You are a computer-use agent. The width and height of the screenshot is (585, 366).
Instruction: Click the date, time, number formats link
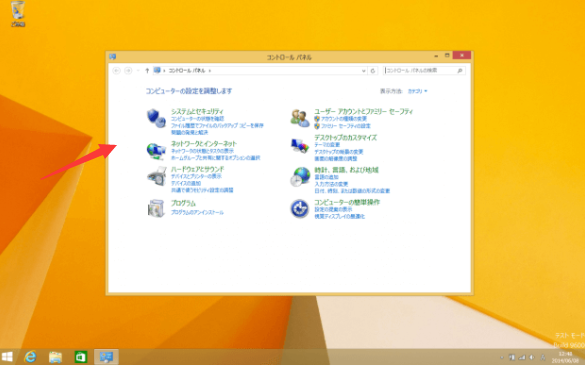point(352,191)
